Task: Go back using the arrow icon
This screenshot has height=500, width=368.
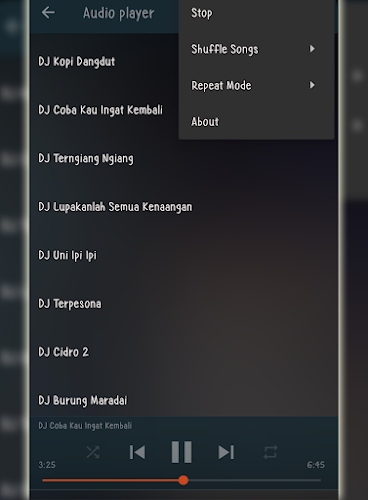Action: [x=48, y=13]
